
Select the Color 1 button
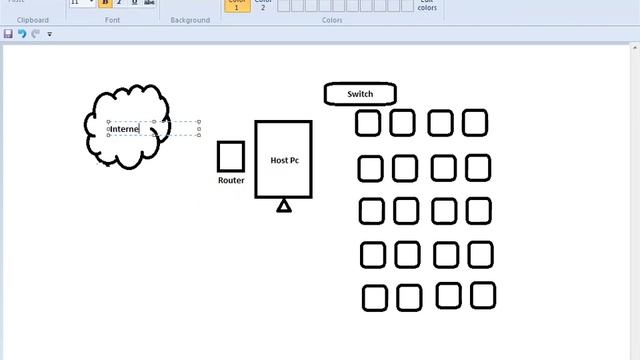(237, 6)
